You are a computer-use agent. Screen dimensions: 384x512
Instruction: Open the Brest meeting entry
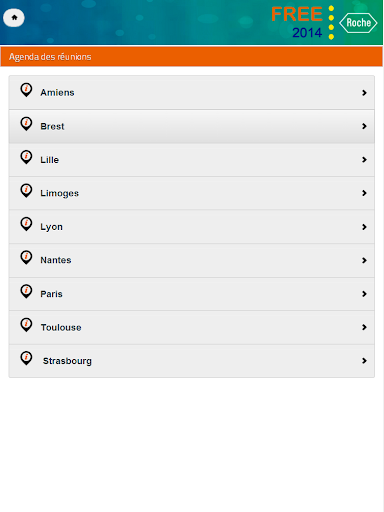point(192,126)
